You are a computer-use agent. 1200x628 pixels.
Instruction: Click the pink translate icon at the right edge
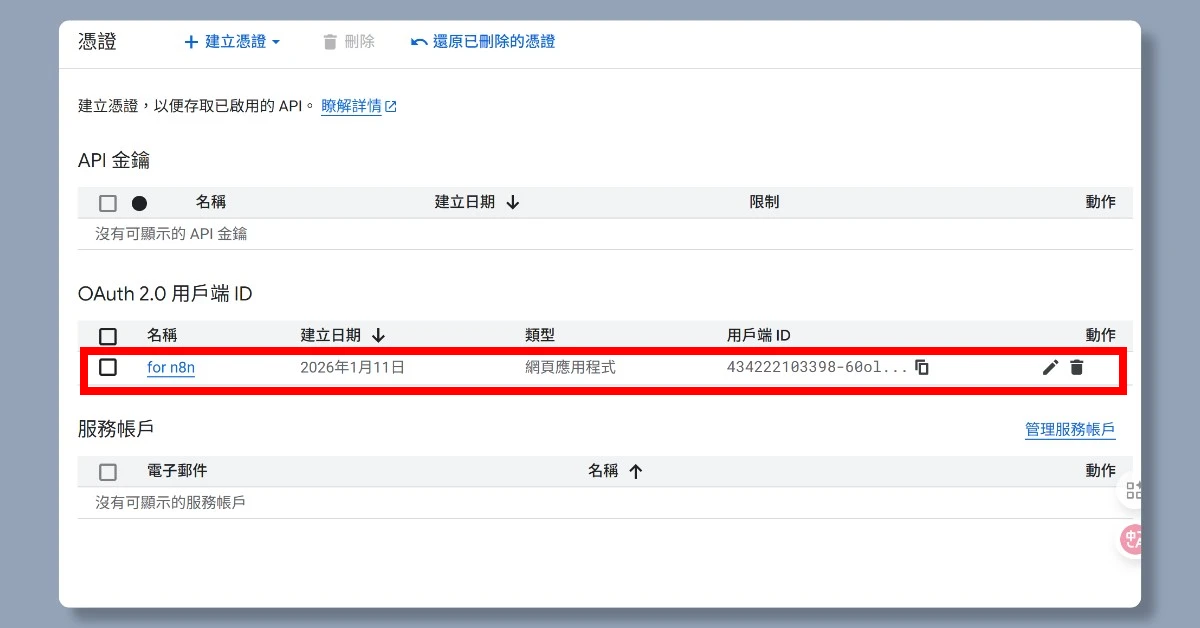tap(1131, 540)
